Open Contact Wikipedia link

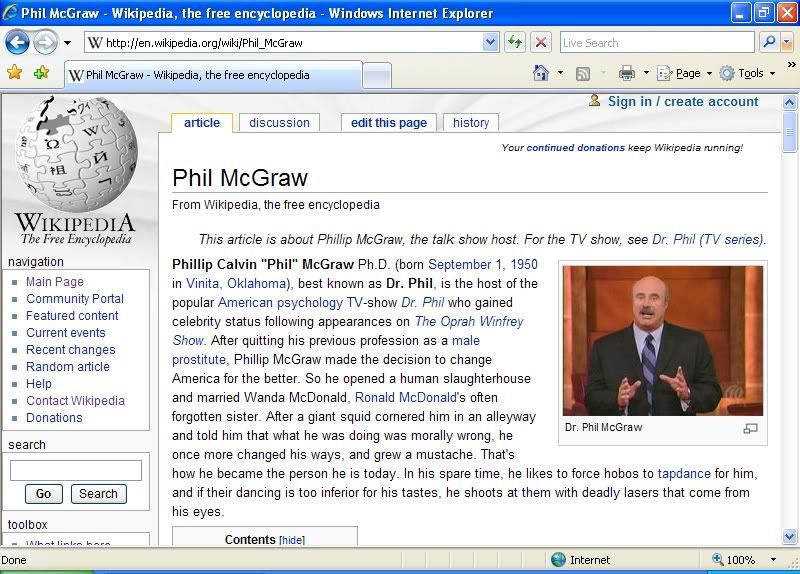click(75, 401)
